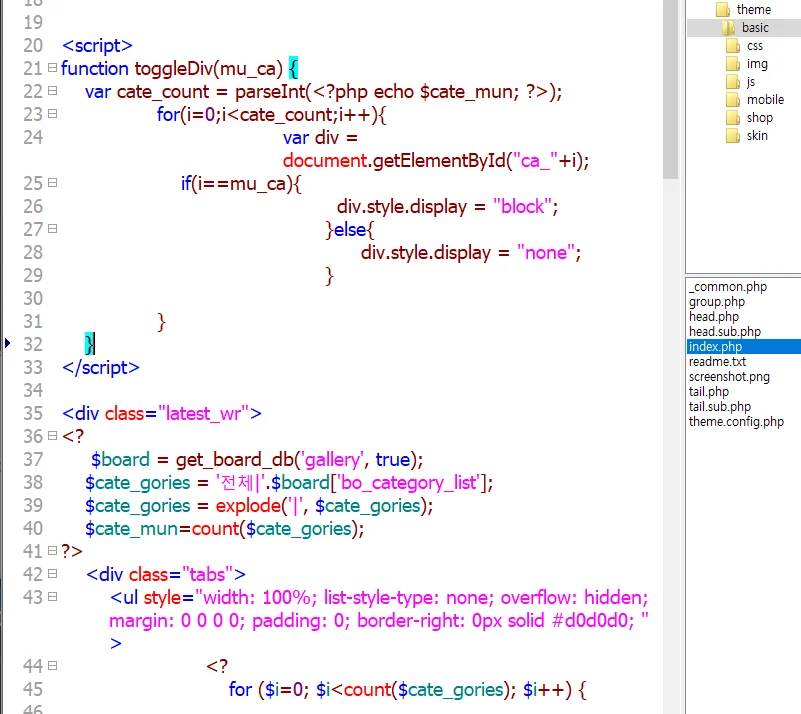Select head.php in the file list
The image size is (801, 714).
(x=714, y=317)
